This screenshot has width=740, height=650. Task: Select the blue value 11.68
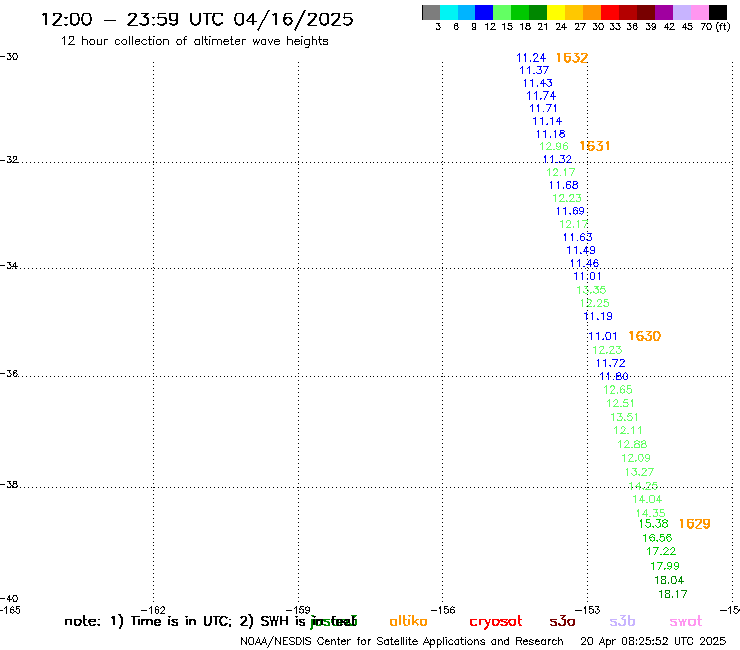(563, 185)
